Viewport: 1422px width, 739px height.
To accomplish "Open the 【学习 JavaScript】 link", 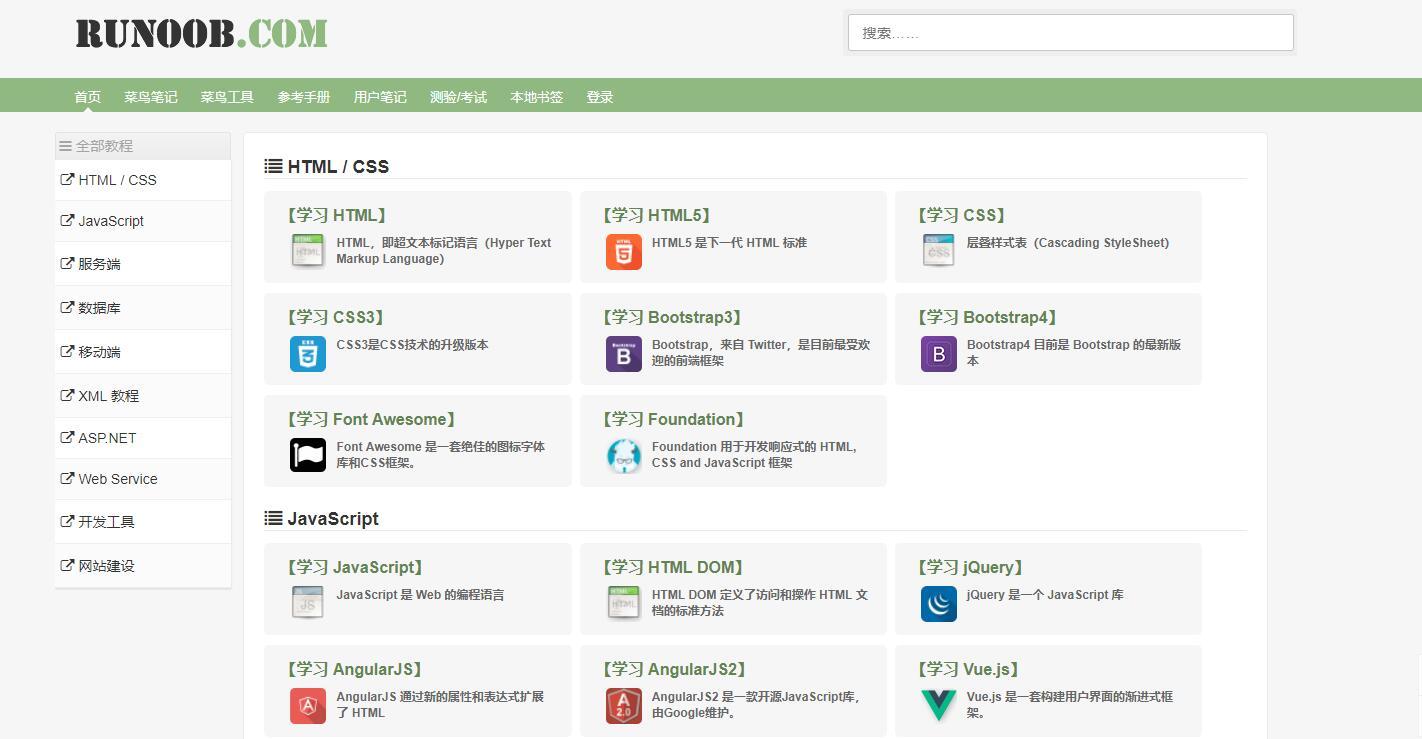I will (x=355, y=567).
